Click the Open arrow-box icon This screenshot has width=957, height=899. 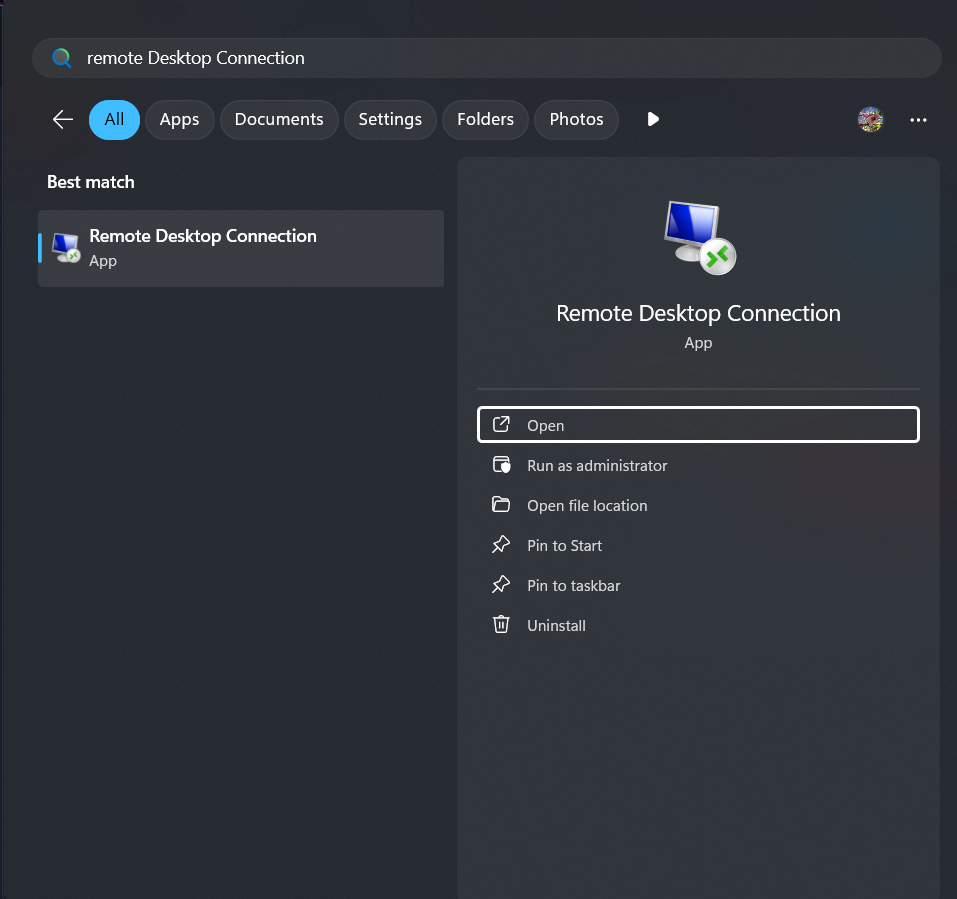tap(501, 424)
